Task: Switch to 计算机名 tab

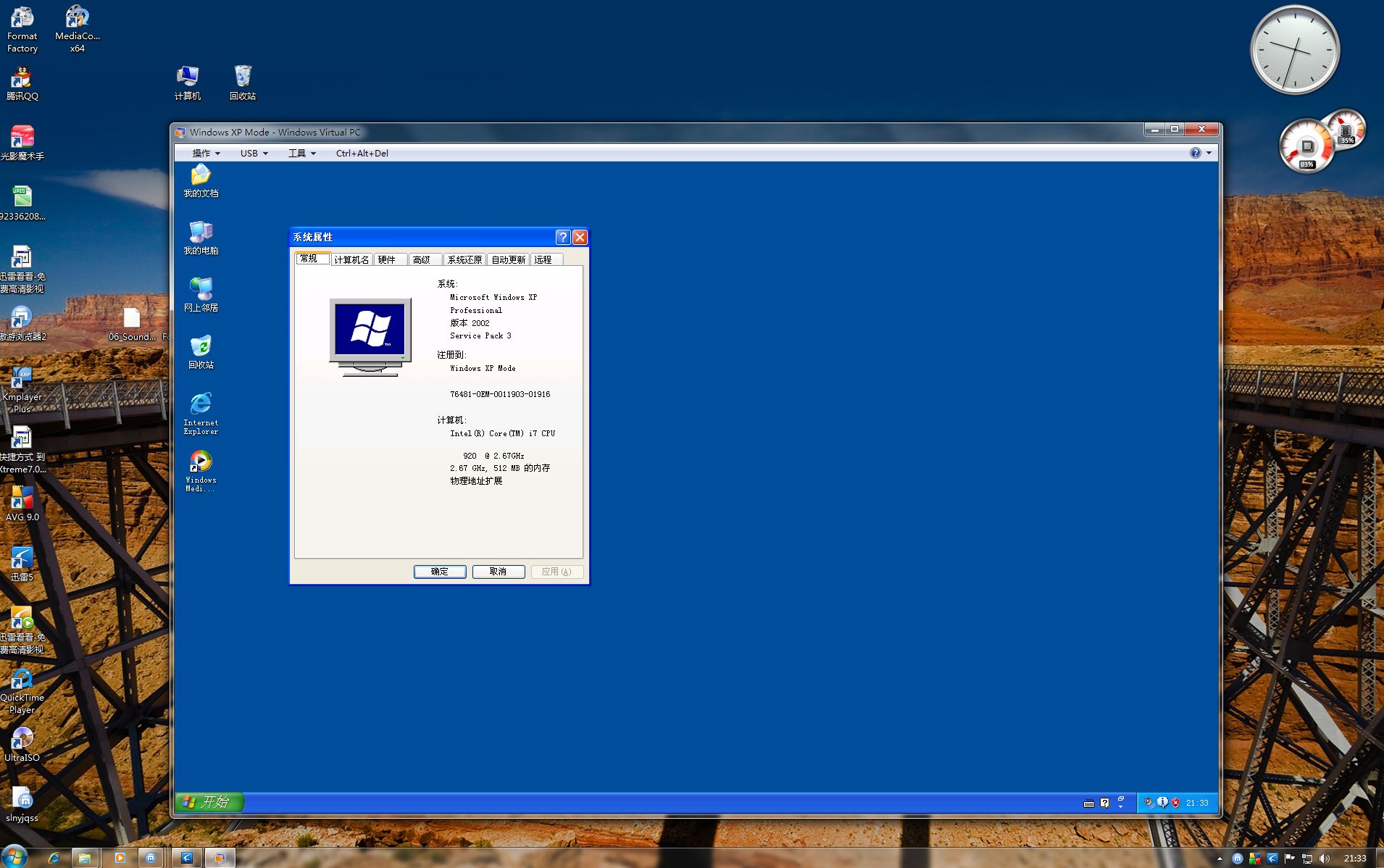Action: coord(351,259)
